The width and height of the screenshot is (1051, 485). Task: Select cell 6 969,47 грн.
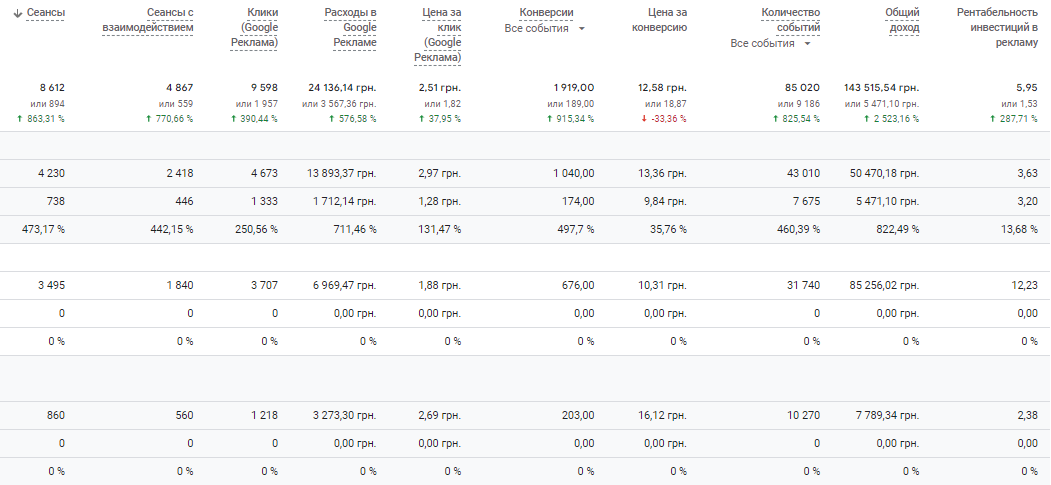pos(347,285)
